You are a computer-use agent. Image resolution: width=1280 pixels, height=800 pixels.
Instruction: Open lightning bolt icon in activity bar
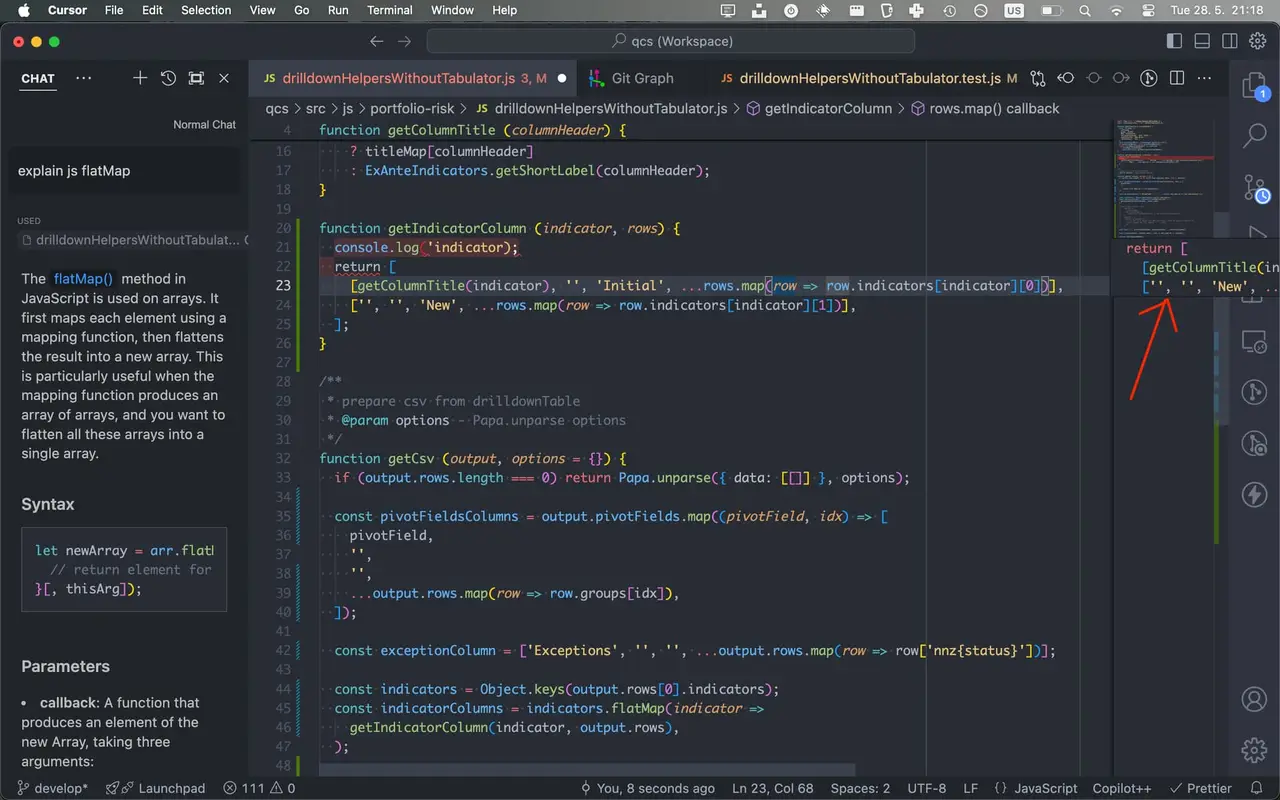(x=1255, y=494)
